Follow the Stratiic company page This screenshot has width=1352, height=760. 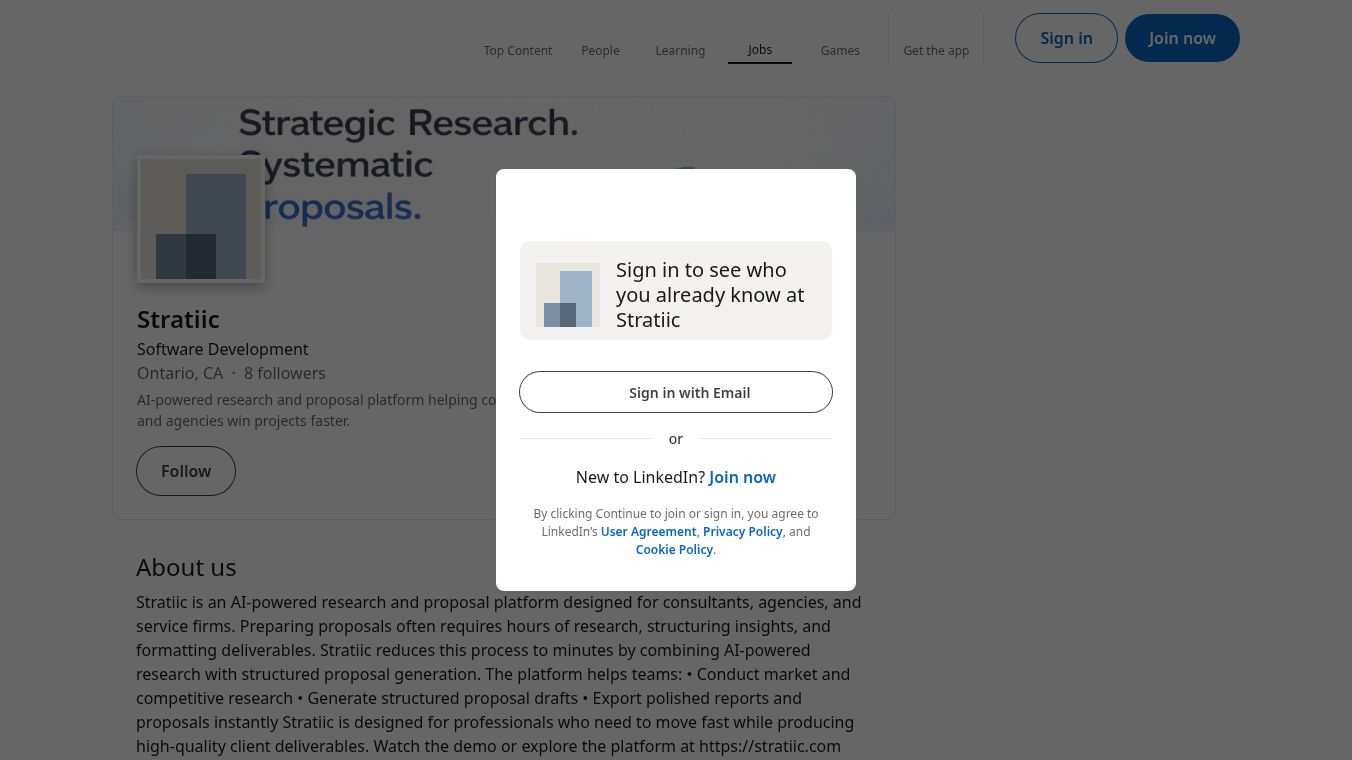coord(186,471)
